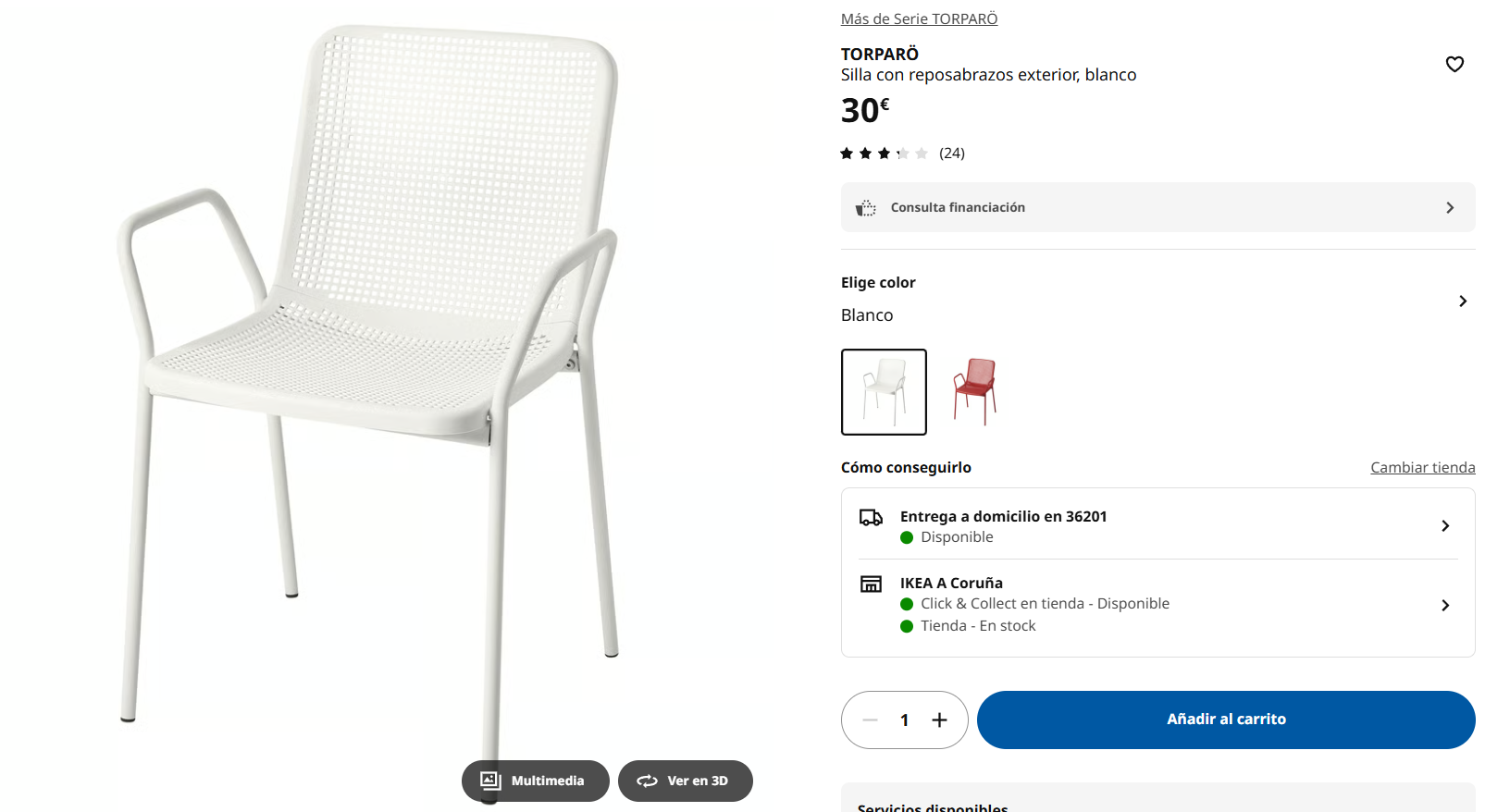The width and height of the screenshot is (1510, 812).
Task: Follow the Más de Serie TORPARÖ link
Action: tap(919, 19)
